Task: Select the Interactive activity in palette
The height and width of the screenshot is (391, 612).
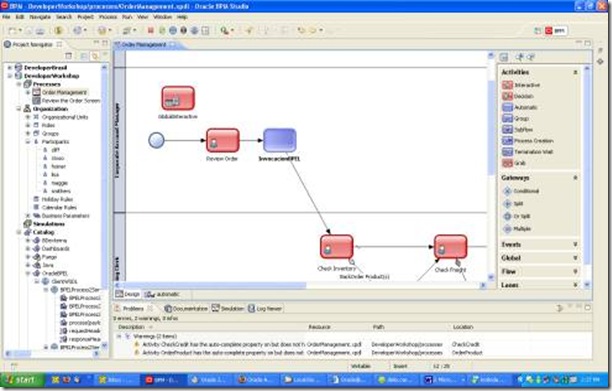Action: [x=521, y=85]
